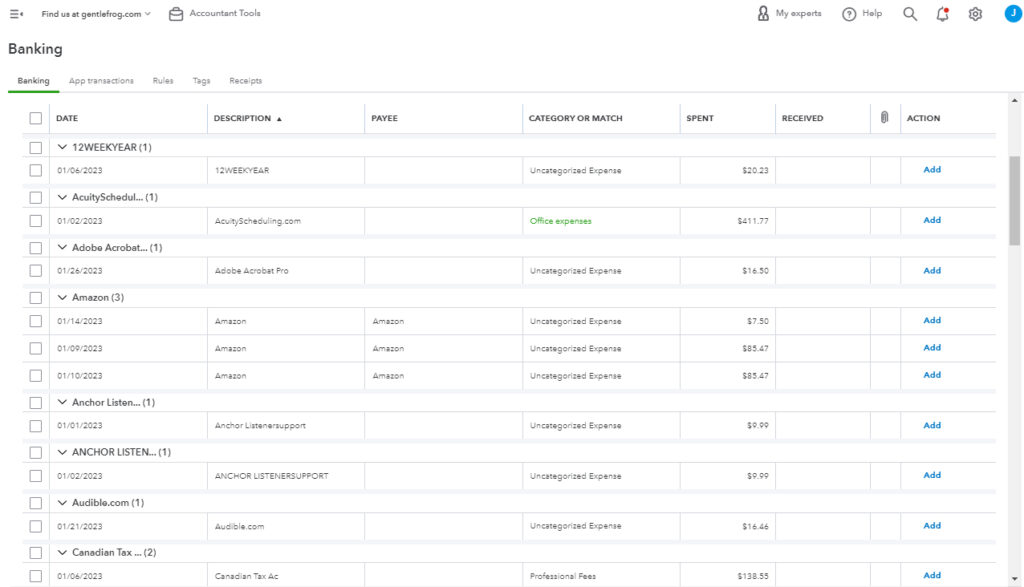Viewport: 1024px width, 587px height.
Task: Open the QuickBooks search
Action: pyautogui.click(x=907, y=13)
